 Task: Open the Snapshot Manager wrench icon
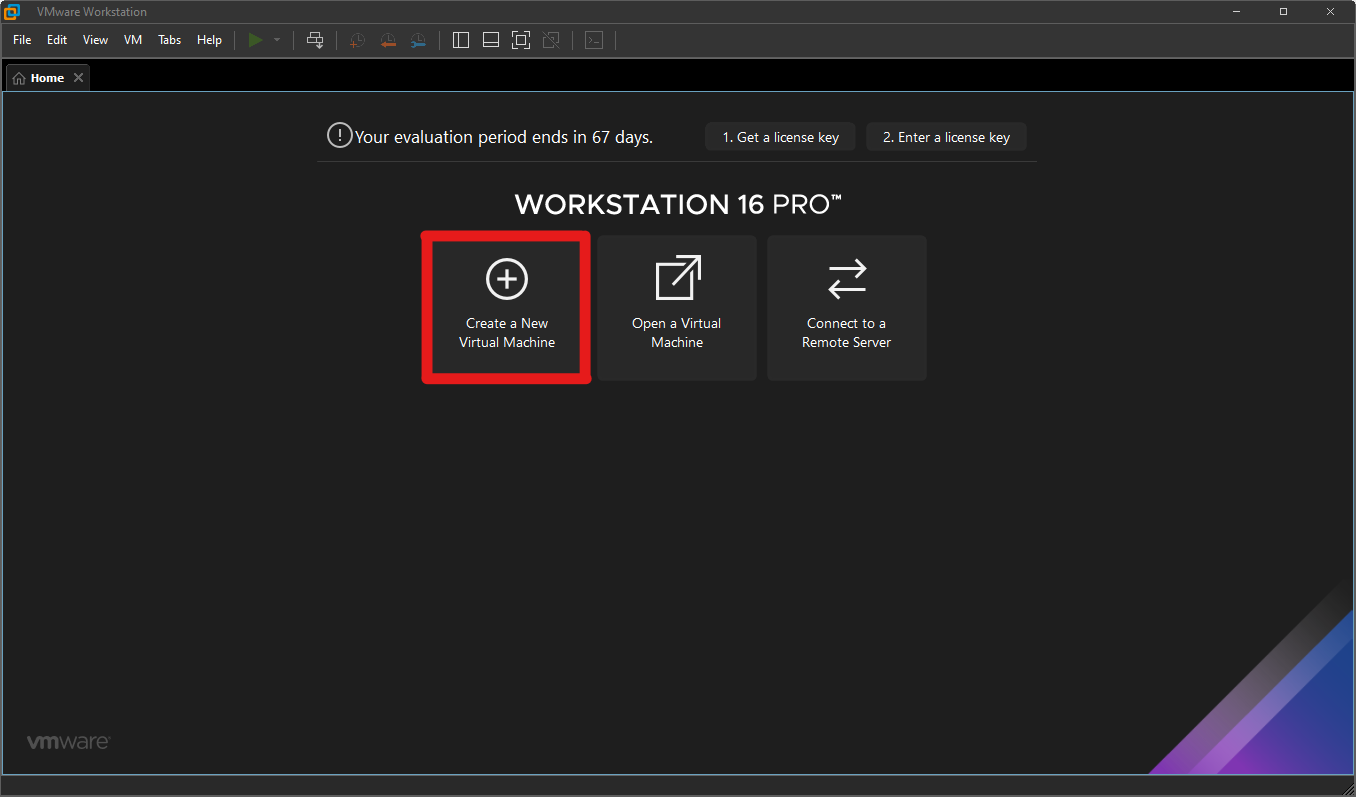418,40
